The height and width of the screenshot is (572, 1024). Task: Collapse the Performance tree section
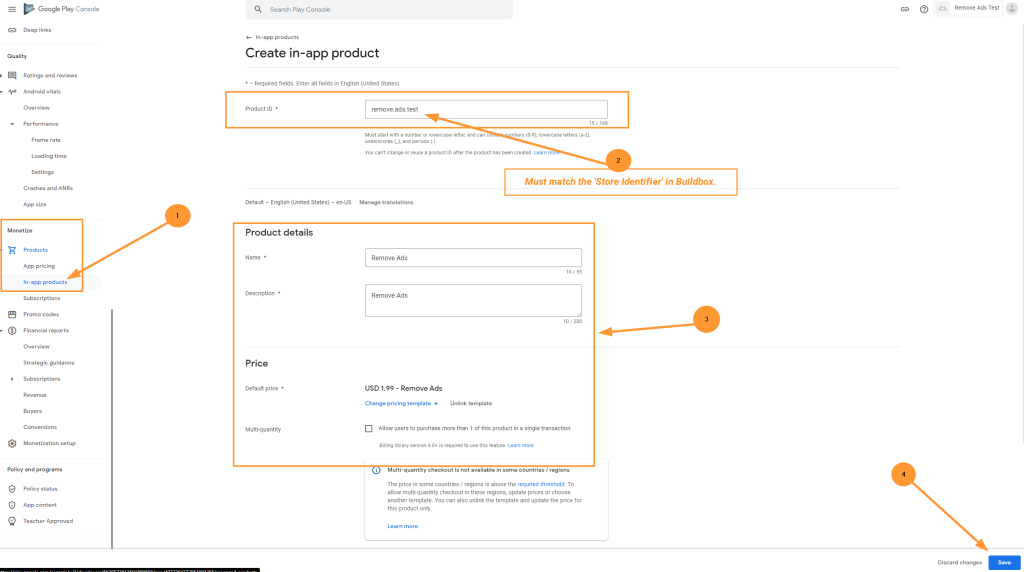click(x=12, y=124)
